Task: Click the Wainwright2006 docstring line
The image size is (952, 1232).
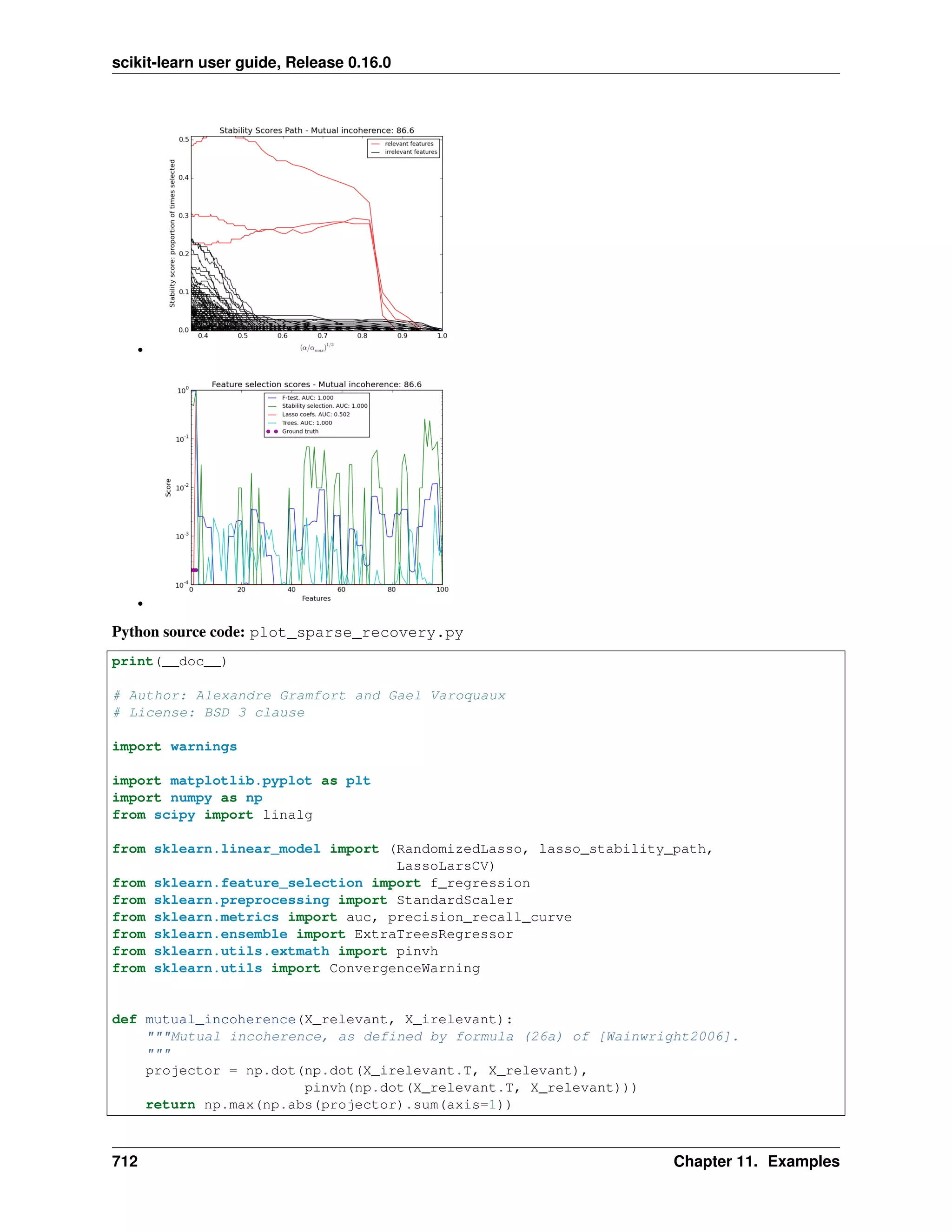Action: click(443, 1036)
